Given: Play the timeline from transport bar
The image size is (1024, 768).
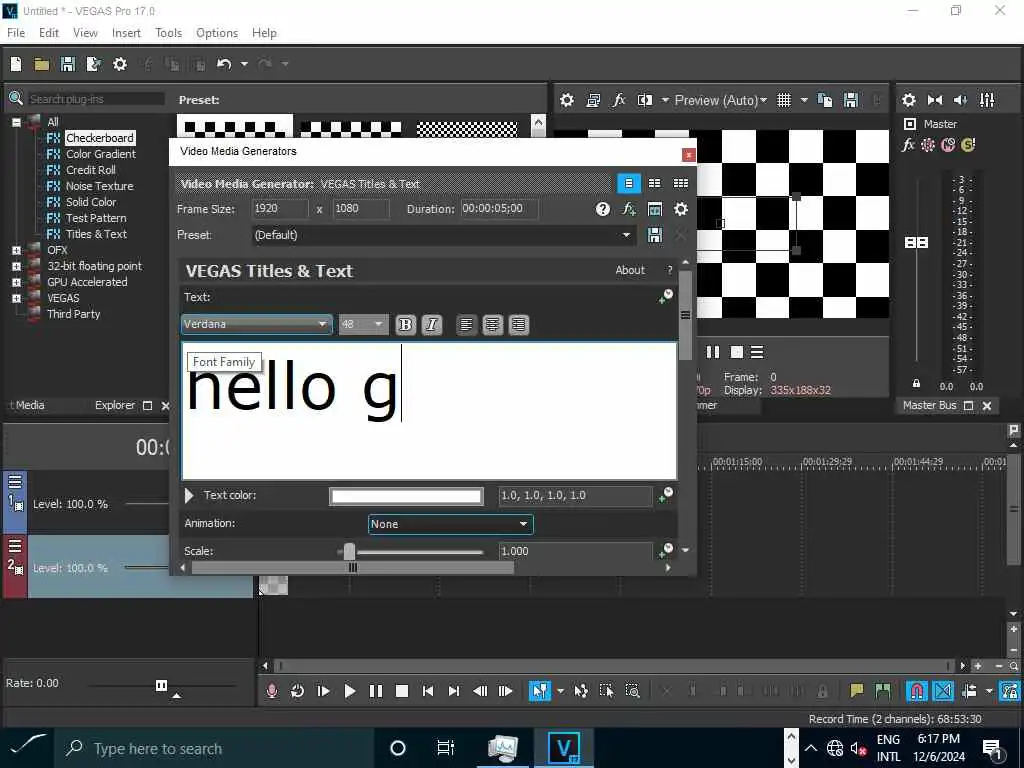Looking at the screenshot, I should (x=349, y=691).
